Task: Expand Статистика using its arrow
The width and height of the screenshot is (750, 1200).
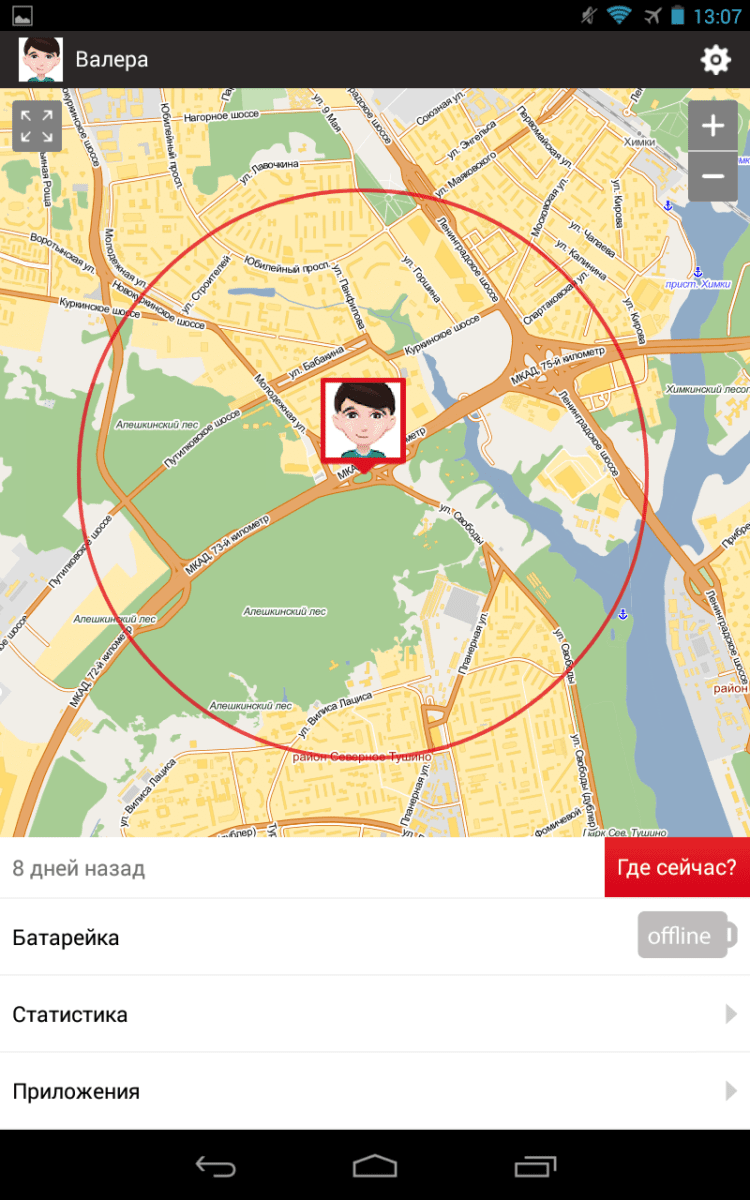Action: coord(731,1014)
